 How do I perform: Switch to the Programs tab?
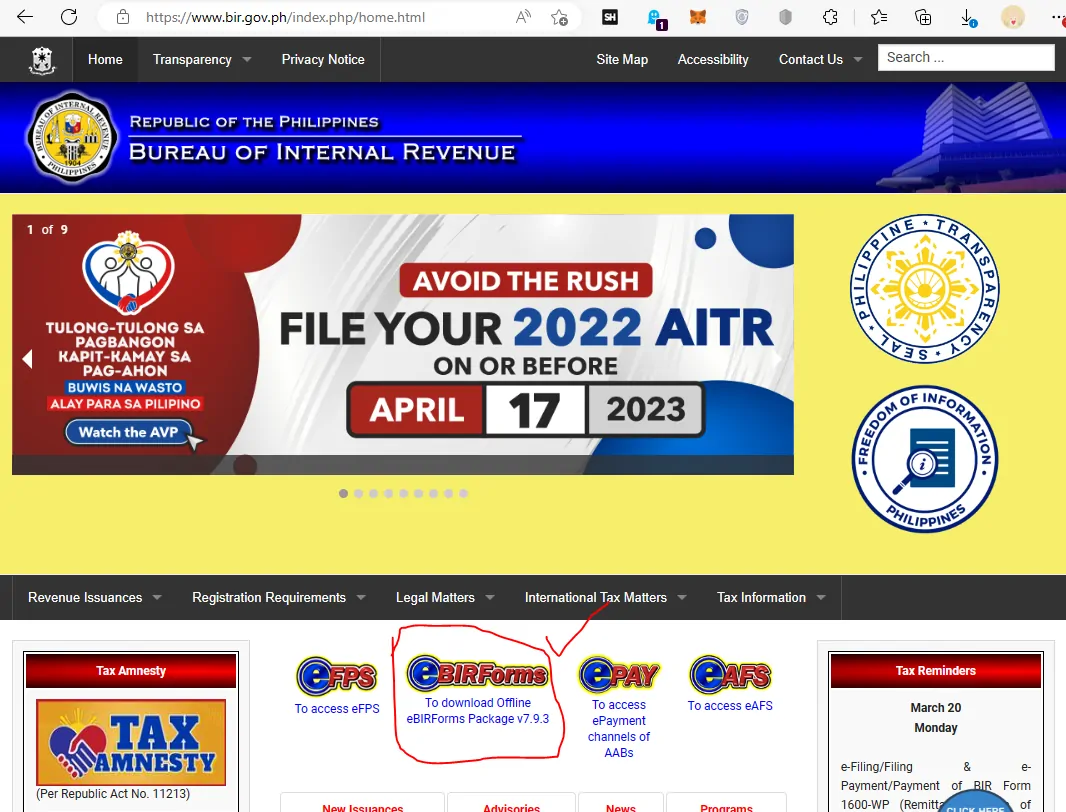(726, 804)
